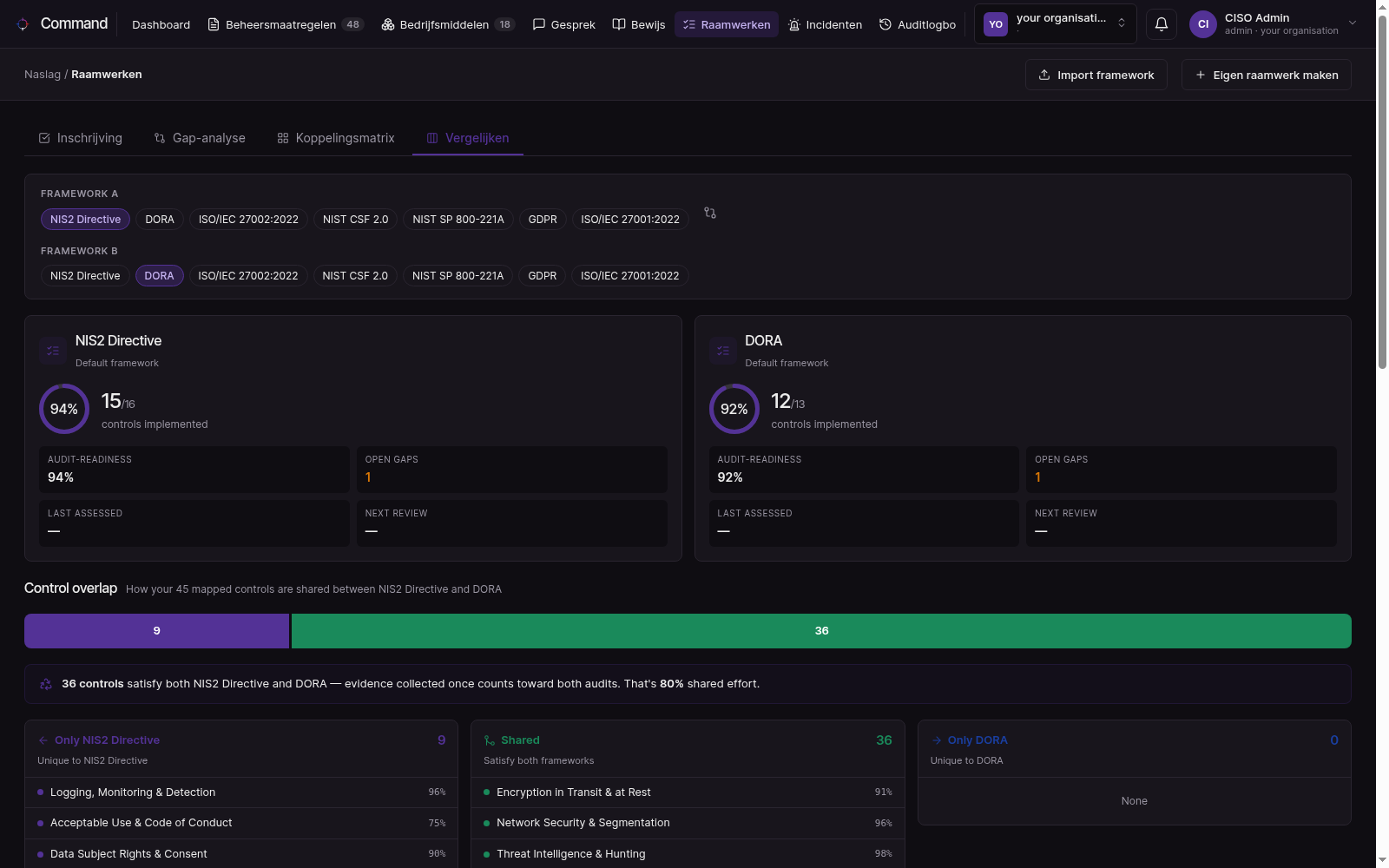Viewport: 1389px width, 868px height.
Task: Choose ISO/IEC 27002:2022 for Framework B
Action: [248, 276]
